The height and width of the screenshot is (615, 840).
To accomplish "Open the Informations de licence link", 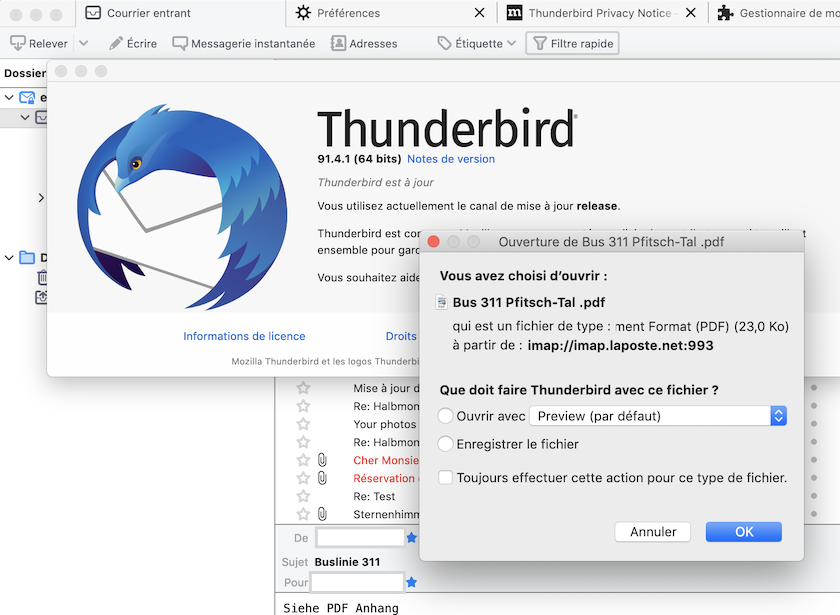I will point(244,336).
